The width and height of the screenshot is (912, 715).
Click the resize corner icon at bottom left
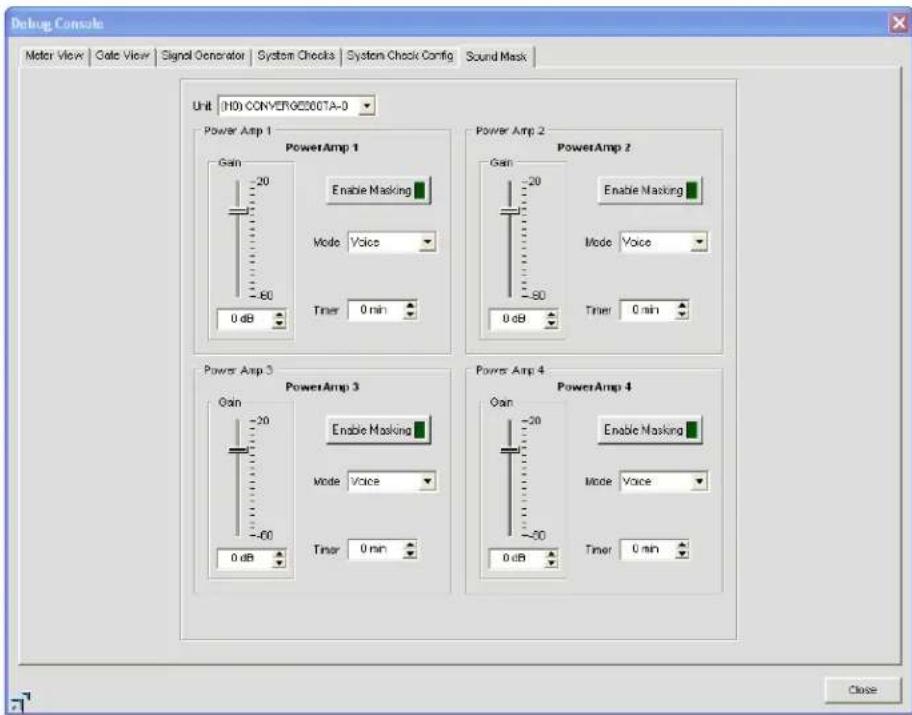coord(20,702)
